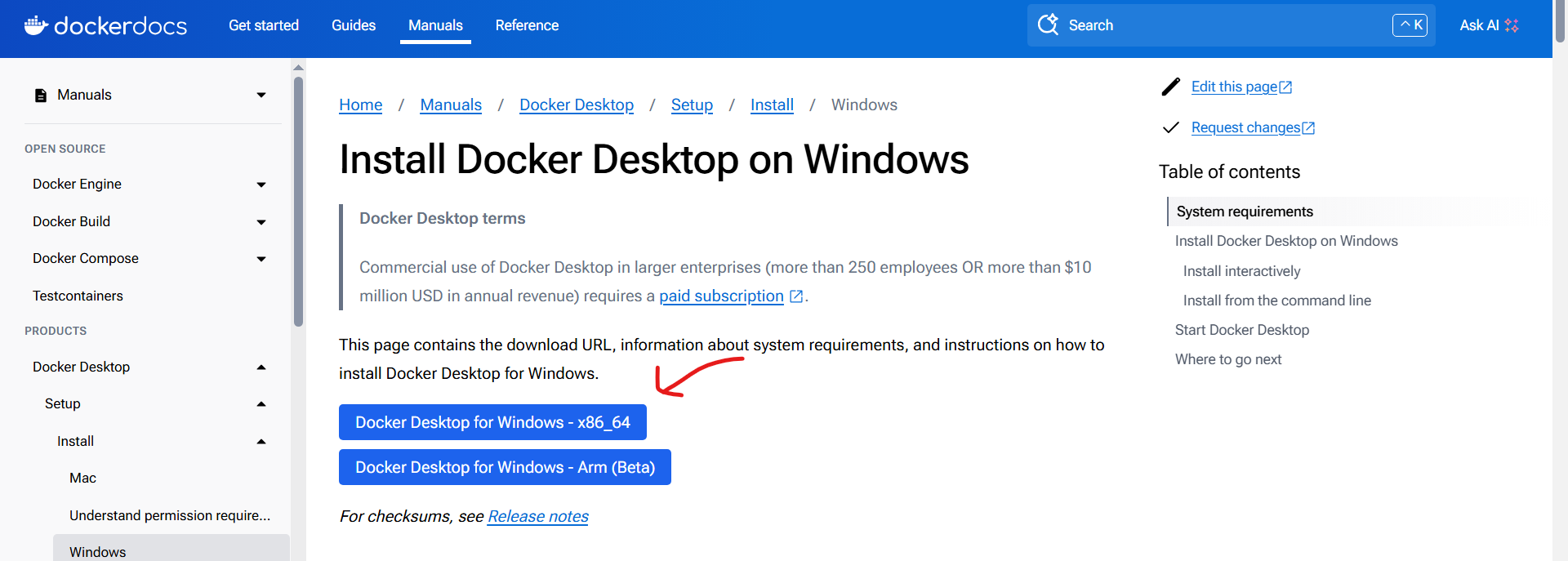Click the sidebar scrollbar up arrow

[298, 67]
